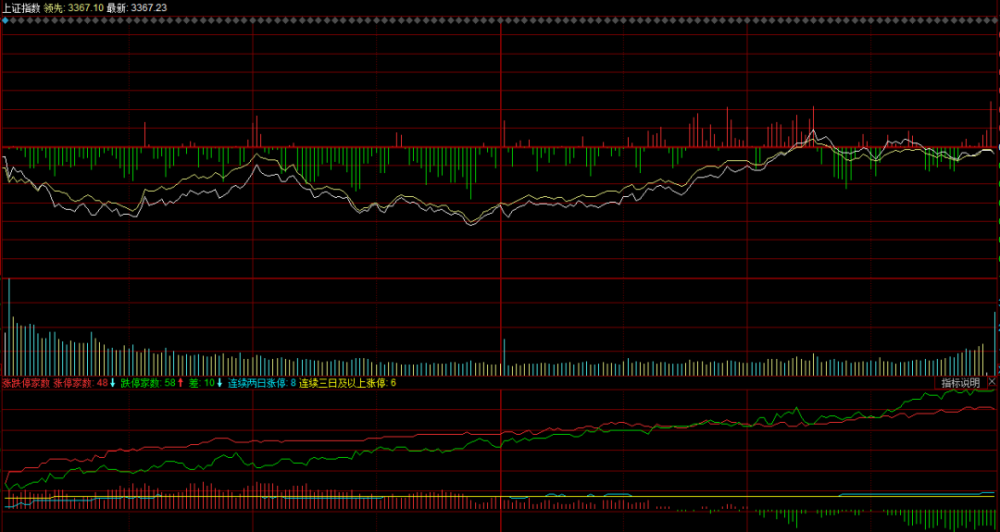Click the cyan down arrow next to 差: 10
Screen dimensions: 1000x532
tap(220, 383)
